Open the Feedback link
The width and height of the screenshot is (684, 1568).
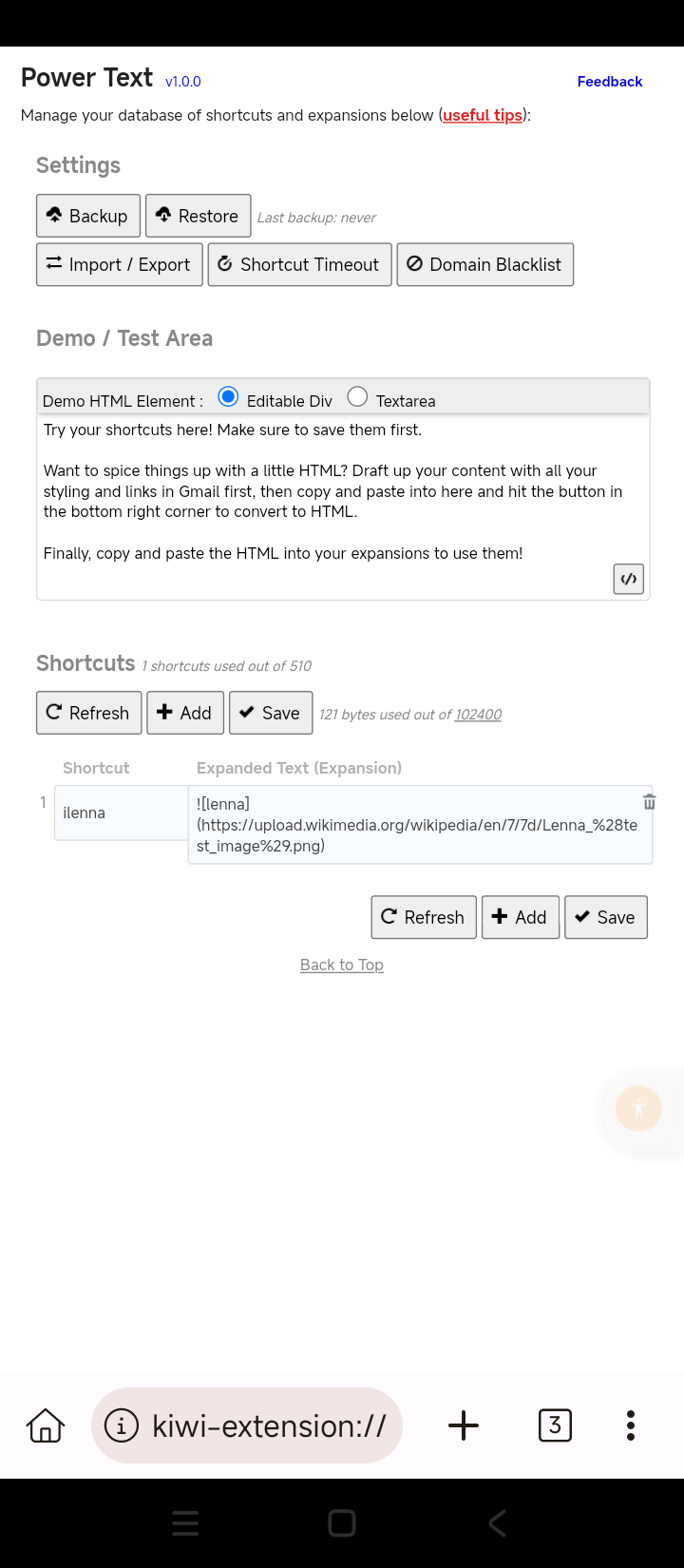click(x=610, y=82)
